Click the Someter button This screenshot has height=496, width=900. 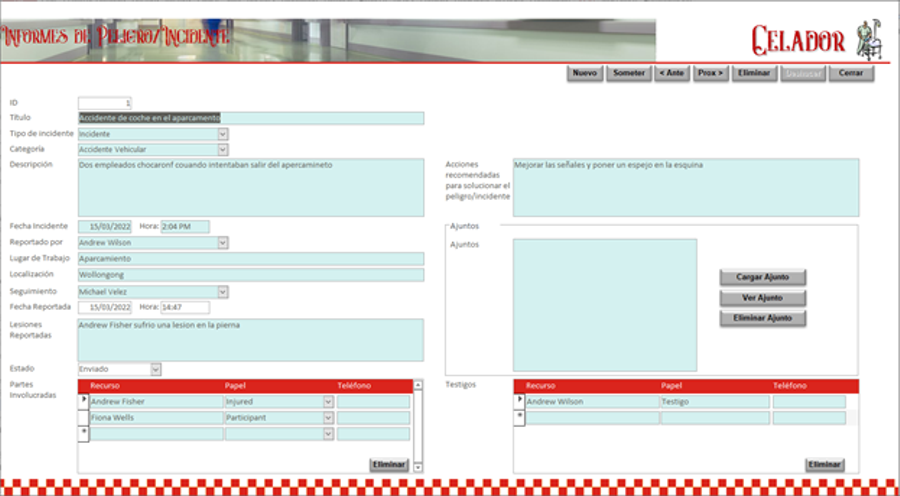tap(628, 73)
